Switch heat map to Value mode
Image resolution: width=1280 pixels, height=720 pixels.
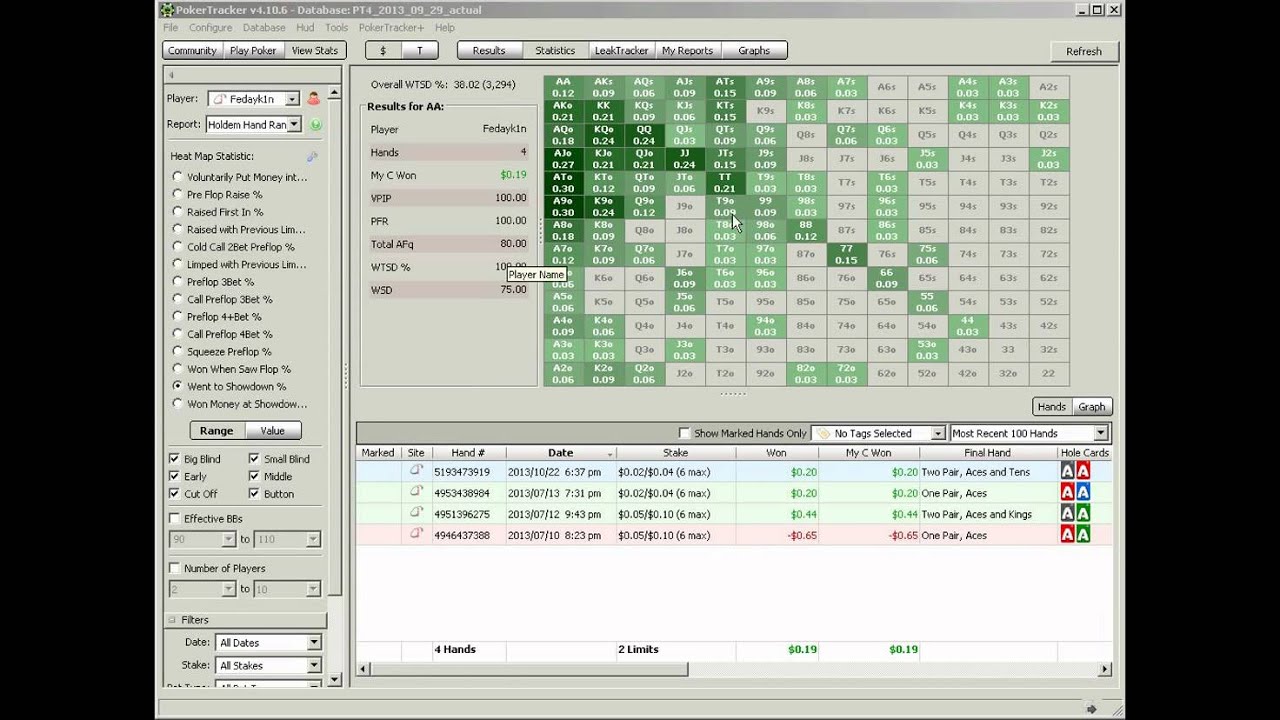(x=273, y=430)
